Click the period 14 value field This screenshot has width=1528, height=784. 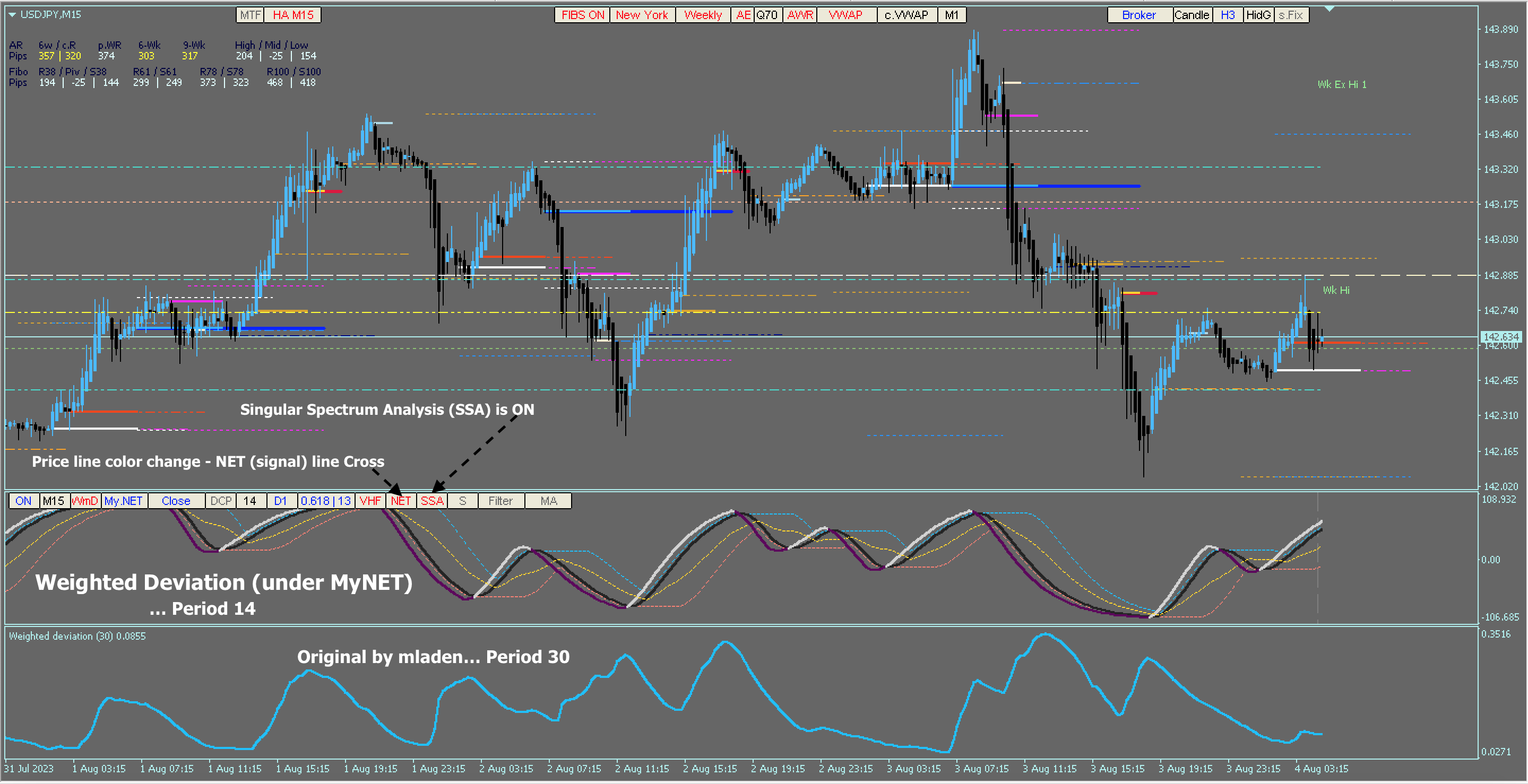point(250,501)
